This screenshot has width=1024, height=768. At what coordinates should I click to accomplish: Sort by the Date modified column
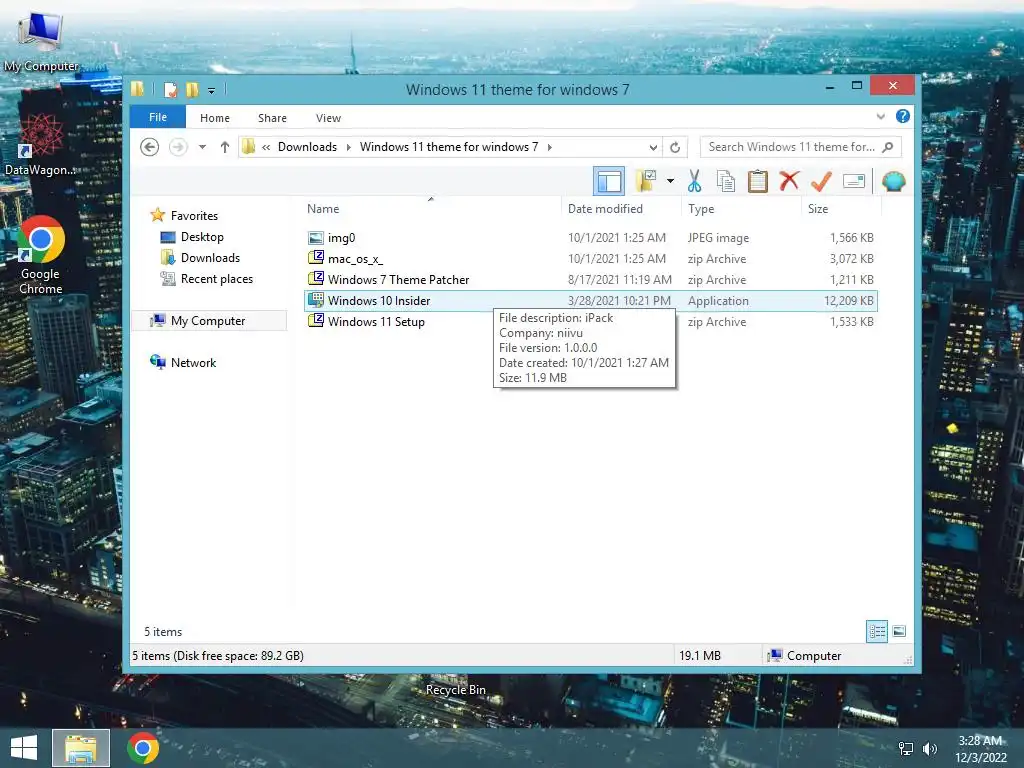pos(620,209)
